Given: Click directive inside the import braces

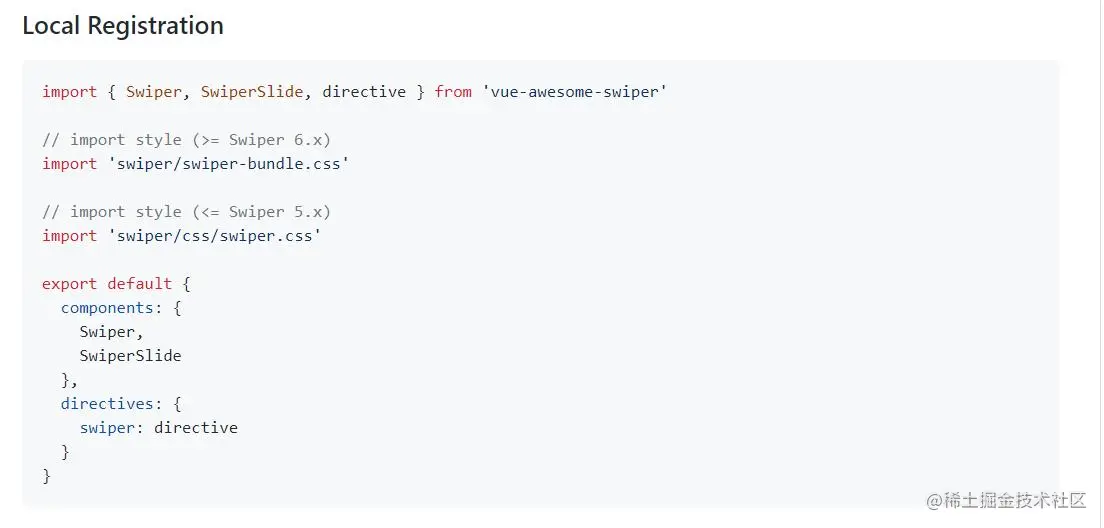Looking at the screenshot, I should (364, 92).
